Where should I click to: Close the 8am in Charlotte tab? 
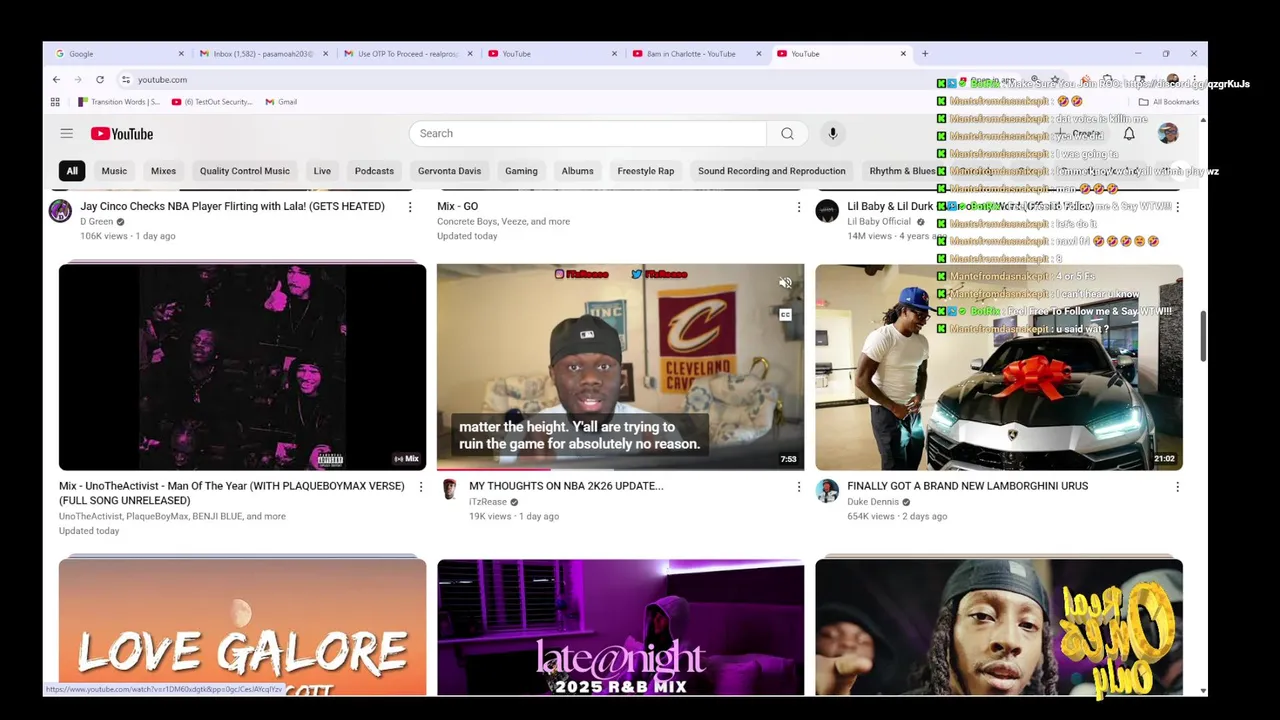point(759,53)
